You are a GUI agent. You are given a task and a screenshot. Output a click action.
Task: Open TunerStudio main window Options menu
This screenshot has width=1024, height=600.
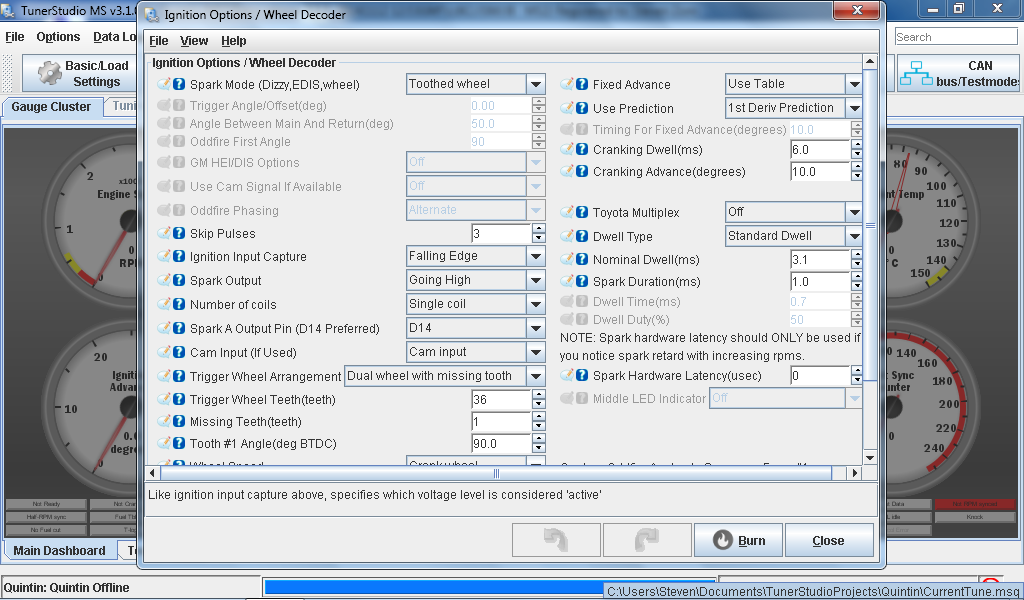[x=58, y=37]
